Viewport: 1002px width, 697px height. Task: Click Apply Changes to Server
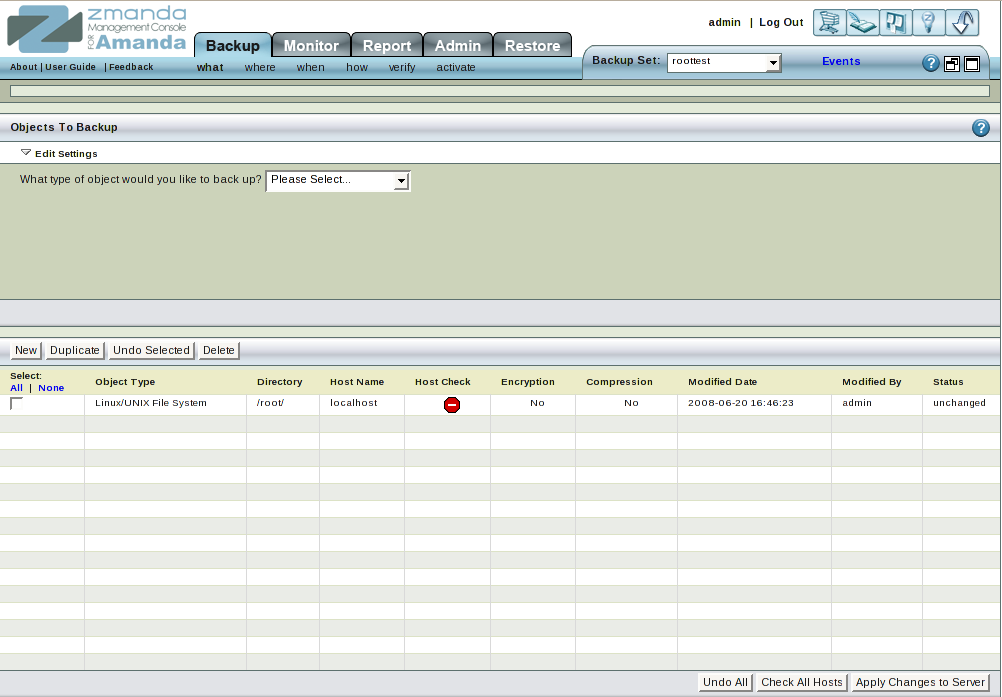920,682
